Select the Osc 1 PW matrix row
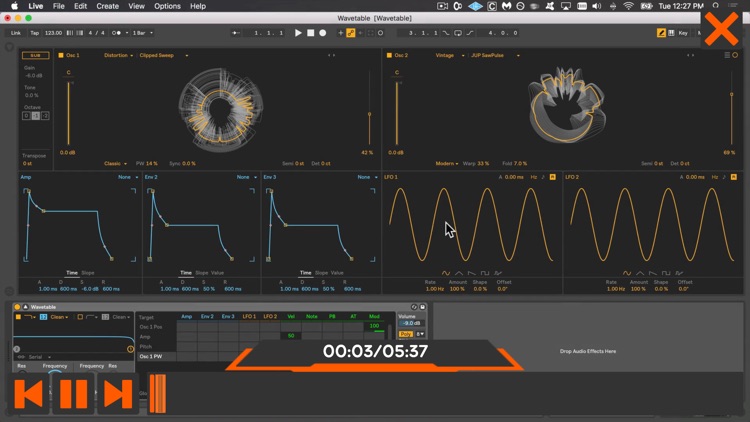The image size is (750, 422). [x=156, y=356]
